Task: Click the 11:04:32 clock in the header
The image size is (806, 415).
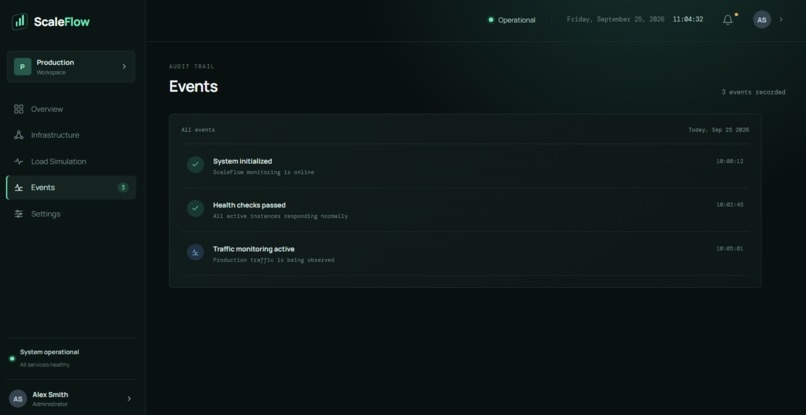Action: point(688,20)
